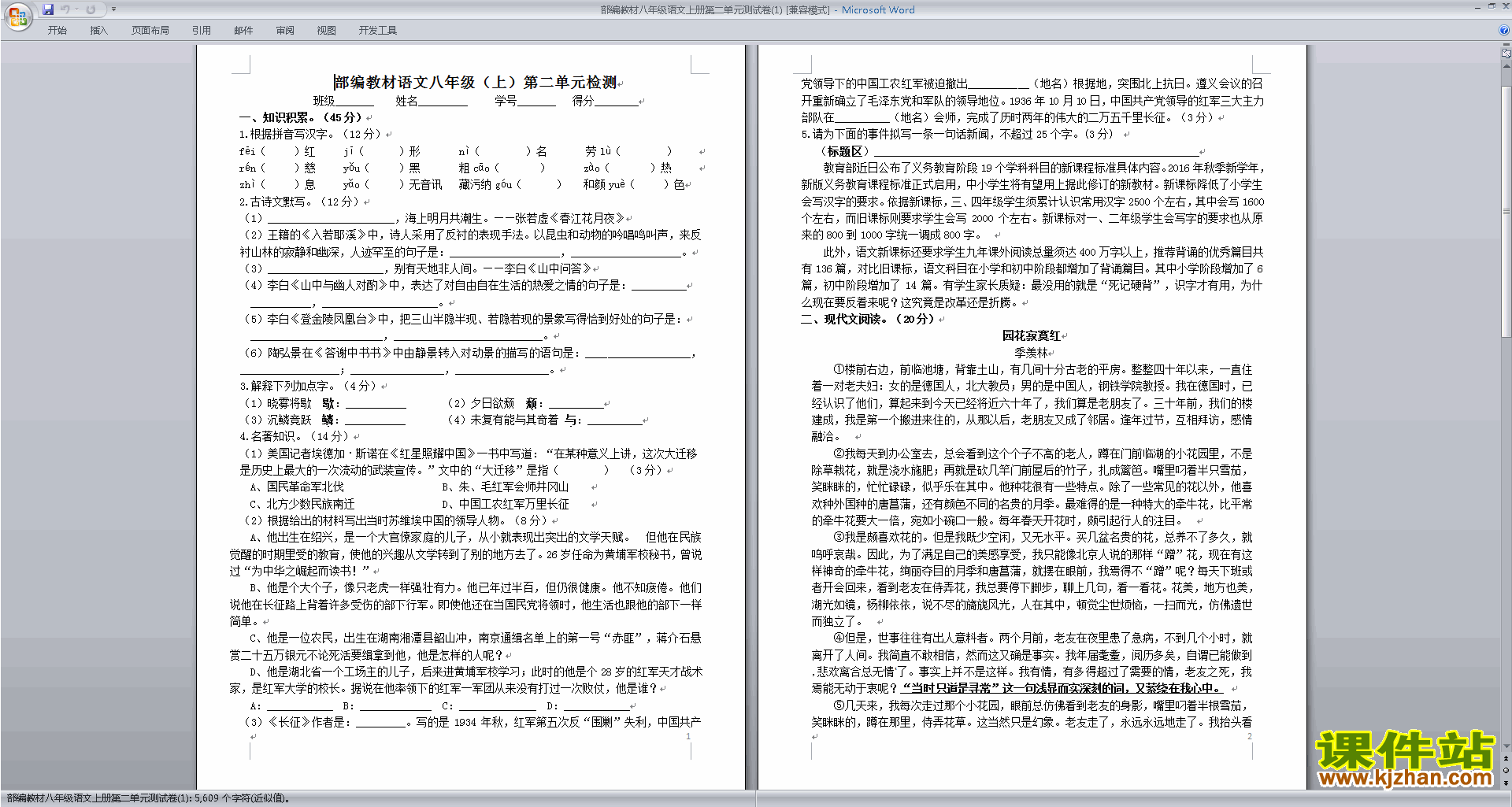Click the document title heading 部编教材语文八年级
Screen dimensions: 1512x807
[476, 82]
